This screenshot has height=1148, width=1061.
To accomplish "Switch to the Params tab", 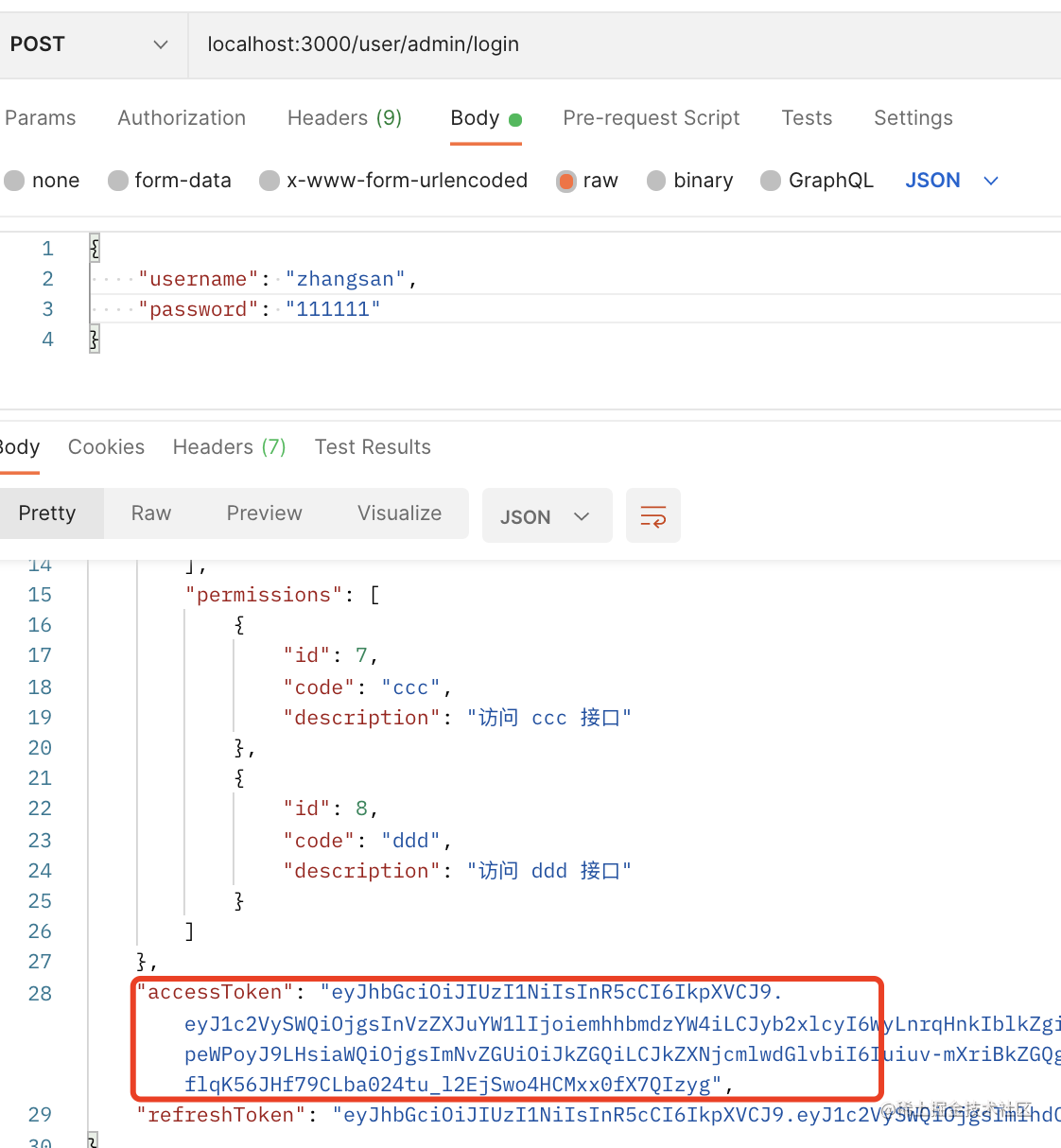I will pos(40,118).
